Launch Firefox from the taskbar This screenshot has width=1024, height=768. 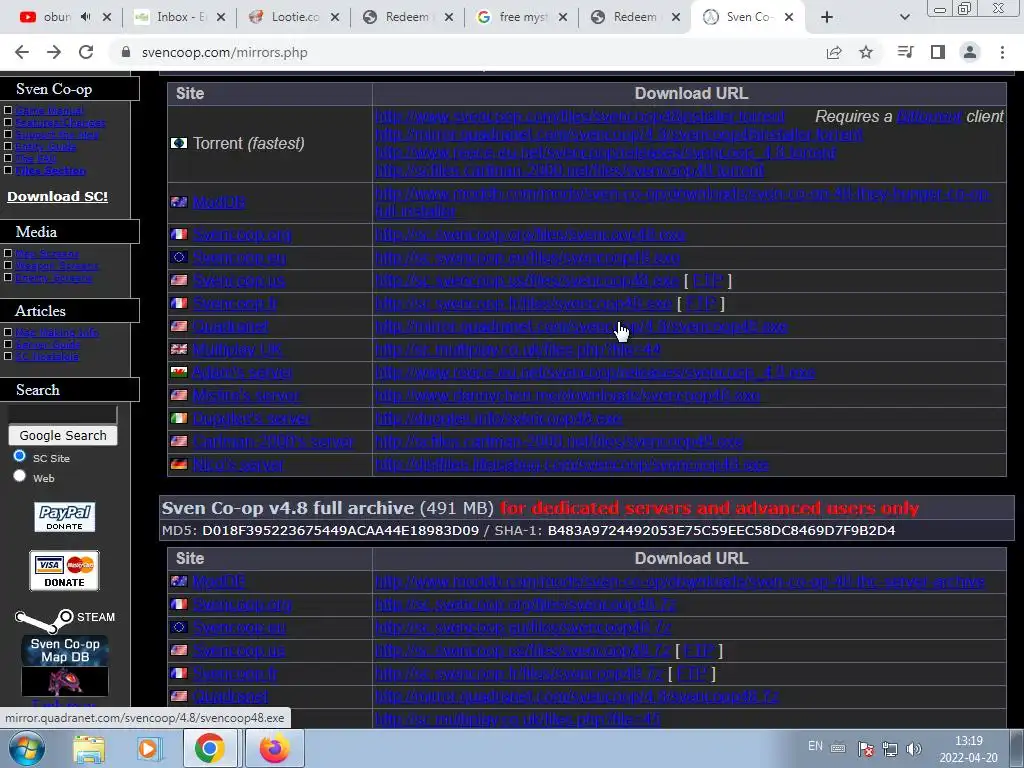pos(274,748)
